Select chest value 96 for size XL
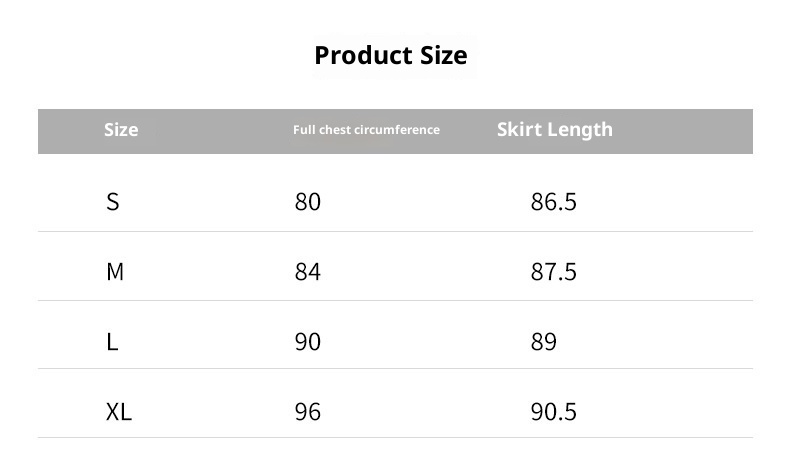The image size is (790, 466). pyautogui.click(x=308, y=412)
